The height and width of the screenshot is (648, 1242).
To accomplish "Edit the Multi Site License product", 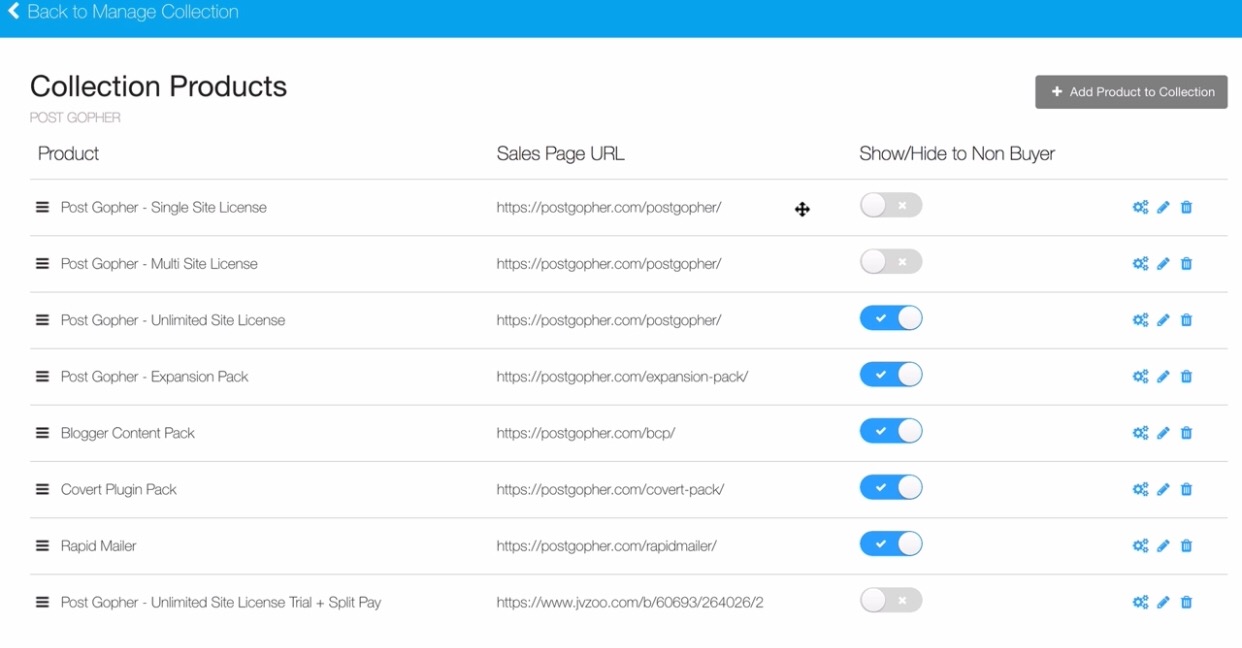I will [1163, 264].
